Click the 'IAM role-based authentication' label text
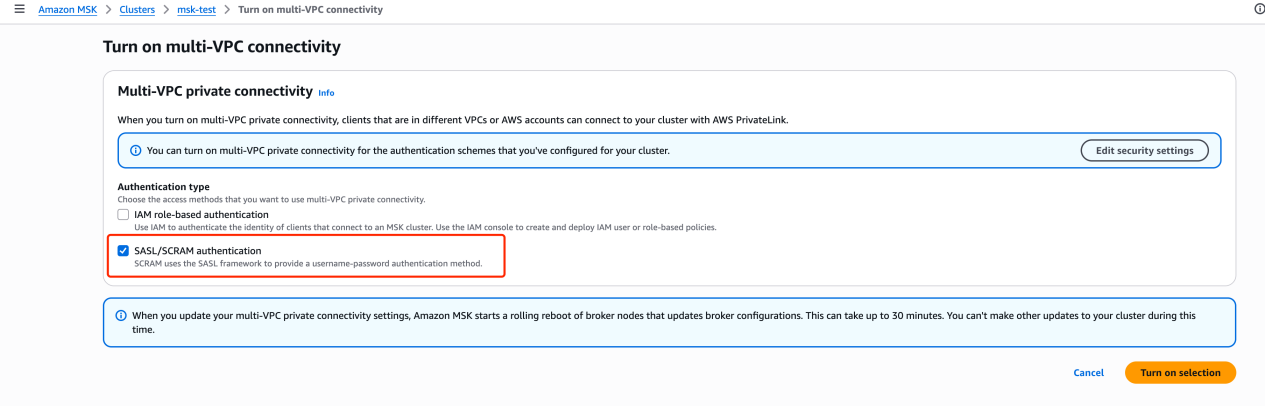 coord(201,214)
